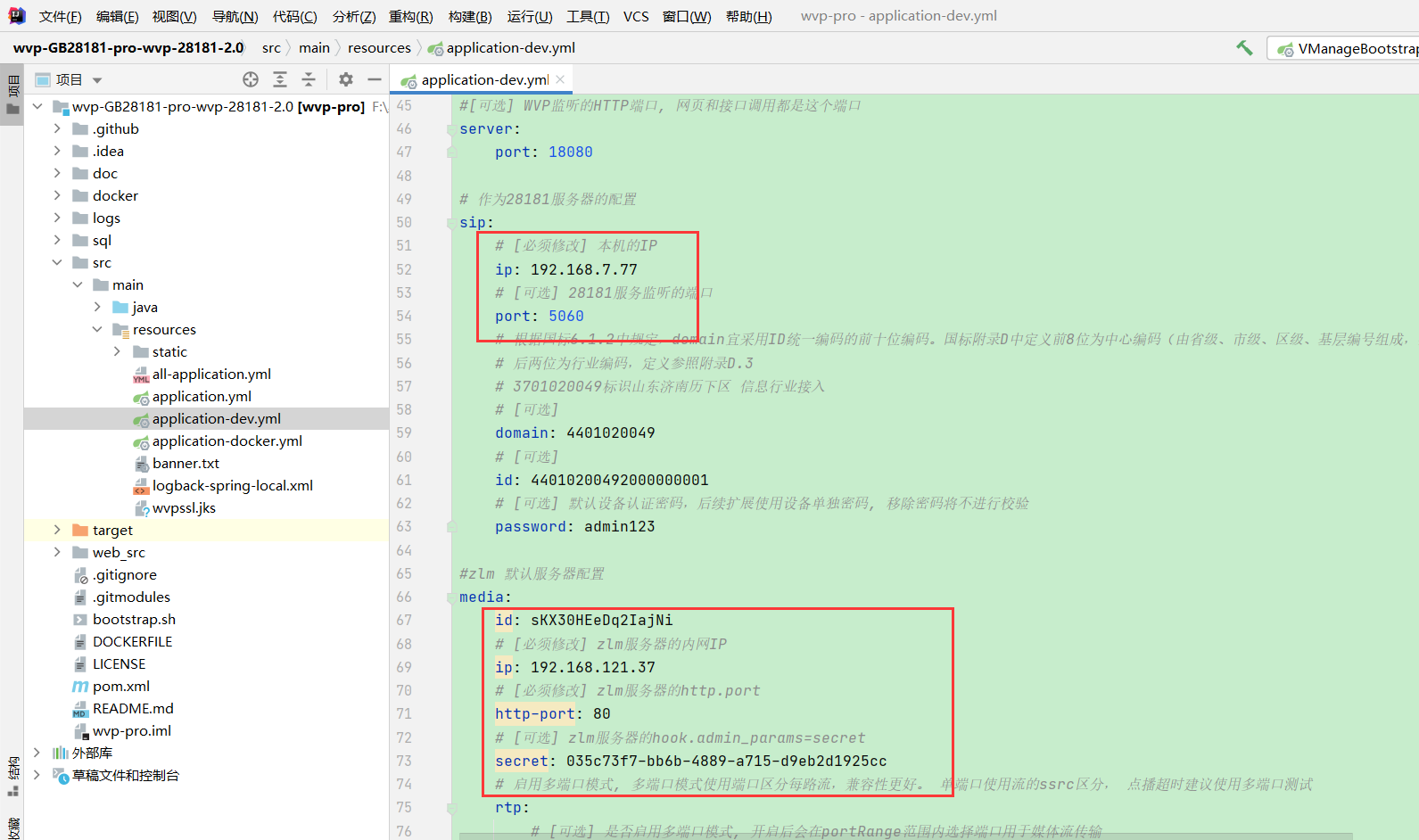Expand the target folder
1419x840 pixels.
click(x=57, y=530)
